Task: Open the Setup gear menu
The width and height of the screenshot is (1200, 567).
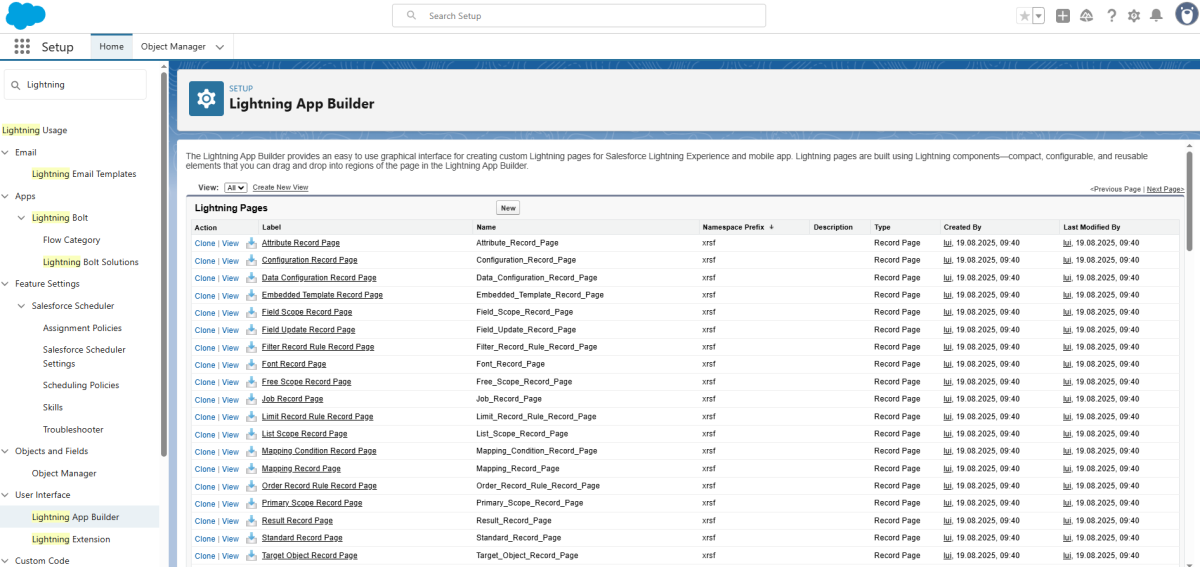Action: click(1134, 16)
